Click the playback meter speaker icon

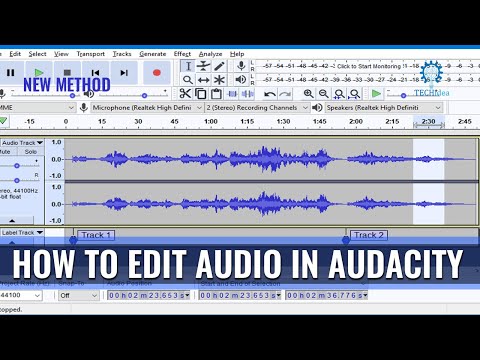241,80
